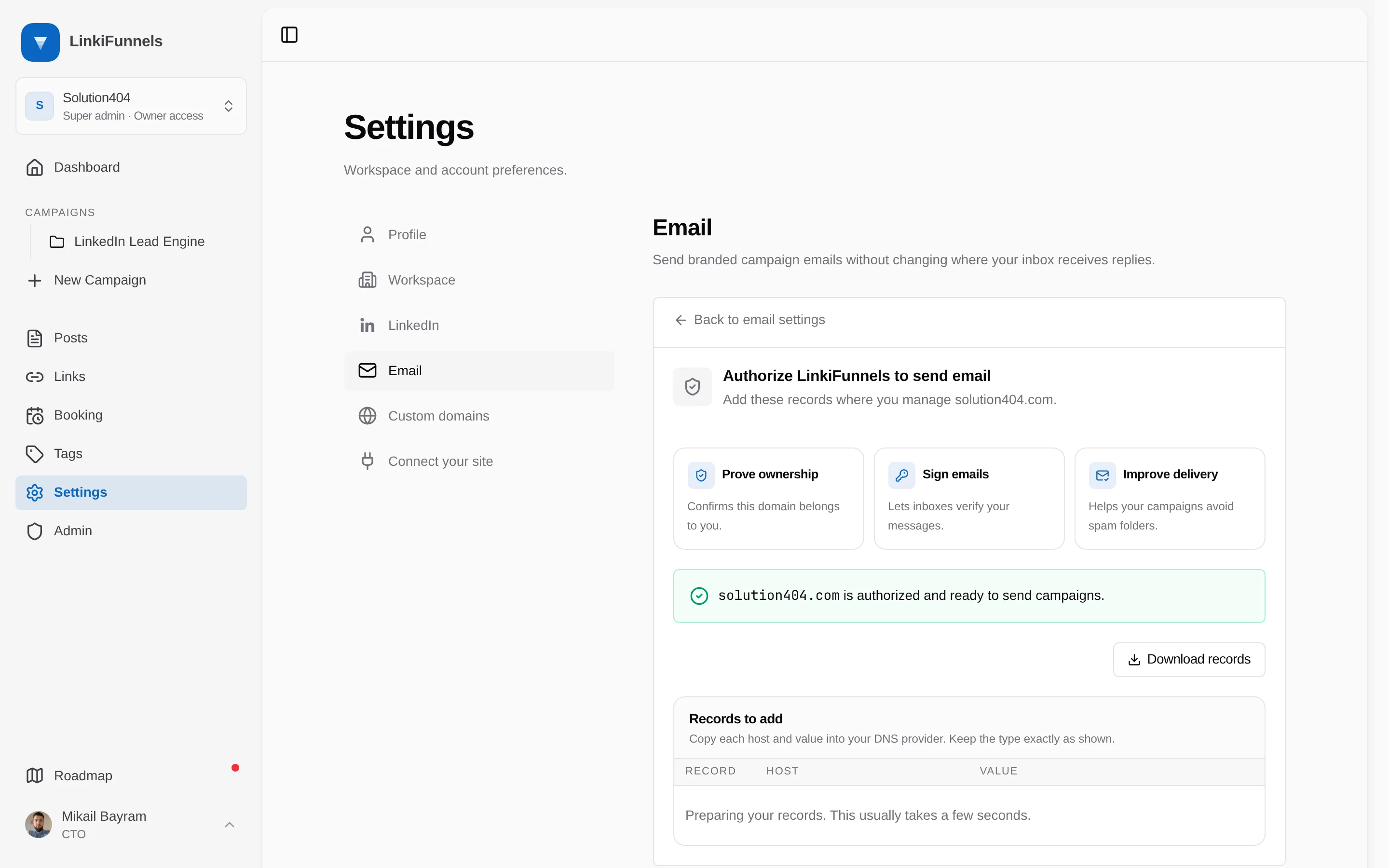Click the Workspace building icon
Image resolution: width=1389 pixels, height=868 pixels.
(368, 280)
